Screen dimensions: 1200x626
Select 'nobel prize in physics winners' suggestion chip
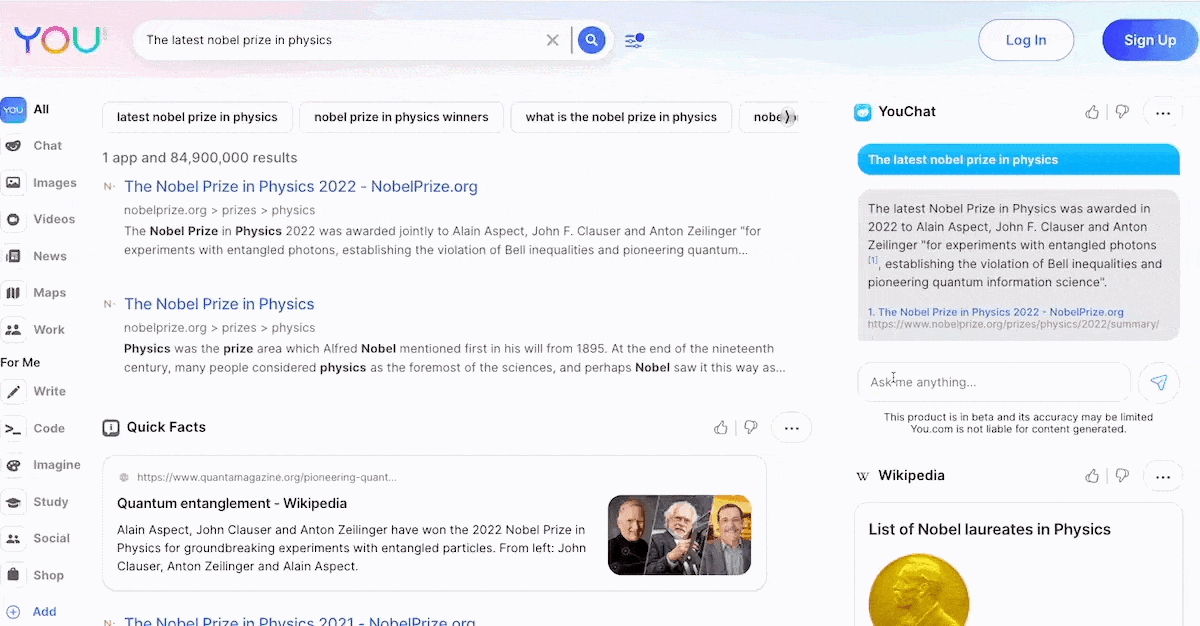[401, 117]
